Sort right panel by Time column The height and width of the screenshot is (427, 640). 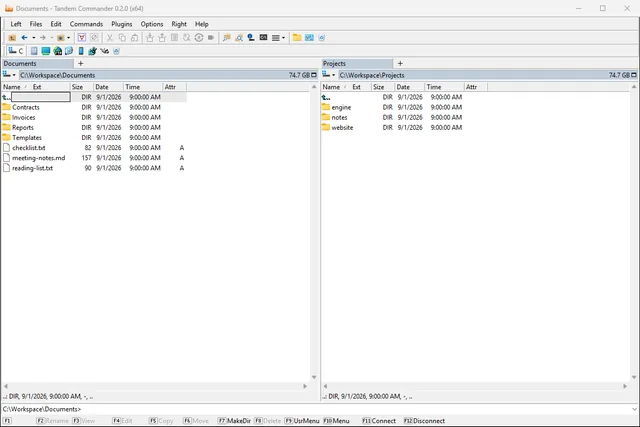(444, 87)
